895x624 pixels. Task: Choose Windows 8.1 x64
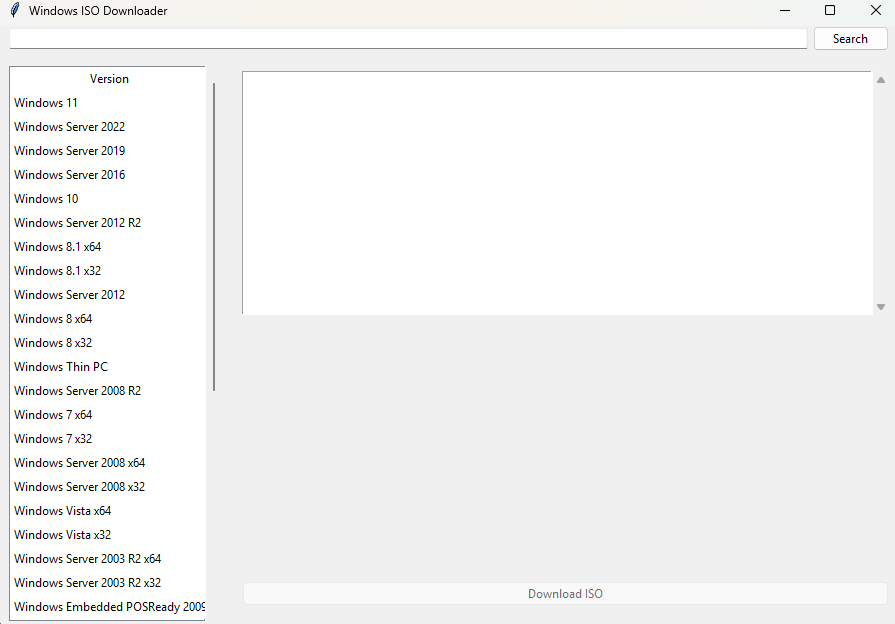coord(107,247)
